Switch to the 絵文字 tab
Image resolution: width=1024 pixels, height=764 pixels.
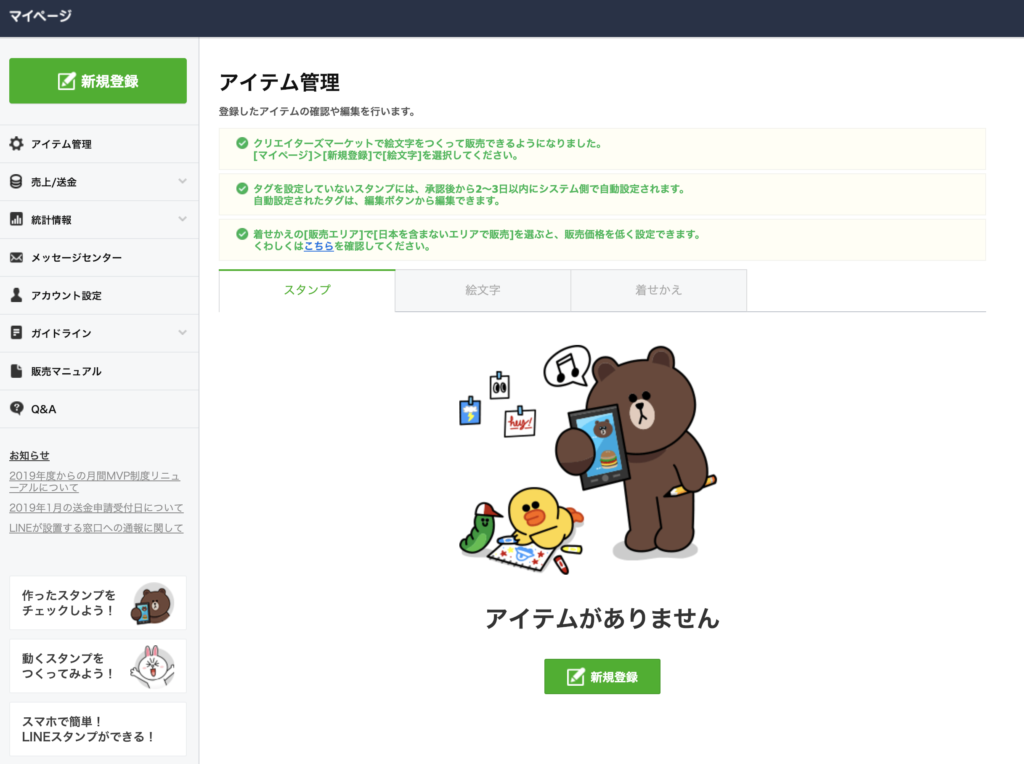click(x=483, y=290)
